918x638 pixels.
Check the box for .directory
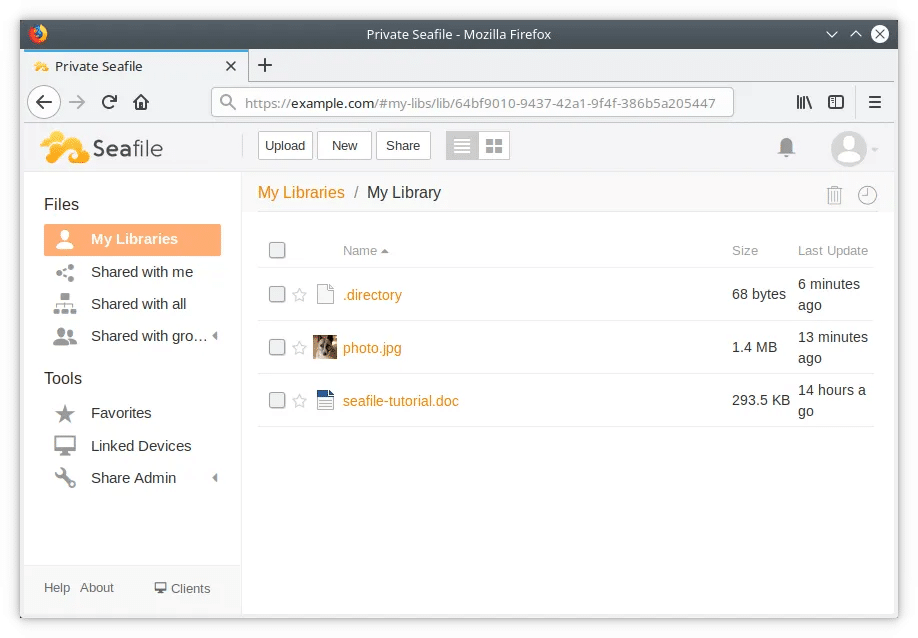277,295
